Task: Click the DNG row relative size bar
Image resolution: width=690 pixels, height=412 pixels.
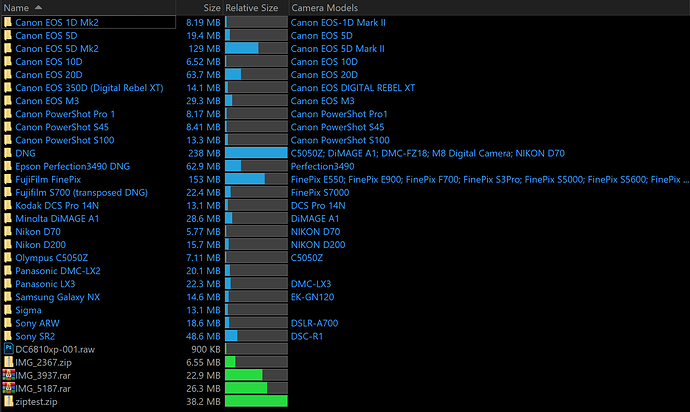Action: (x=256, y=153)
